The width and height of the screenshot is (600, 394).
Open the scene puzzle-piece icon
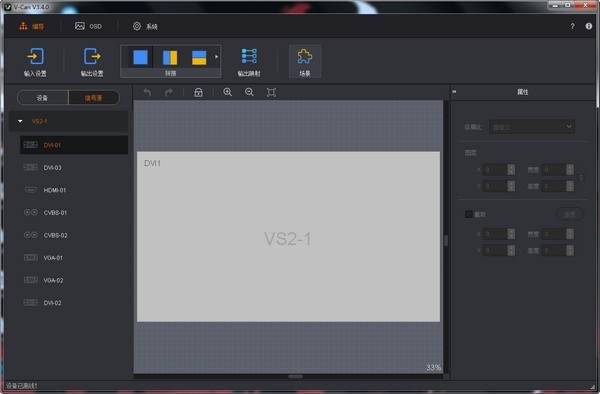point(305,57)
